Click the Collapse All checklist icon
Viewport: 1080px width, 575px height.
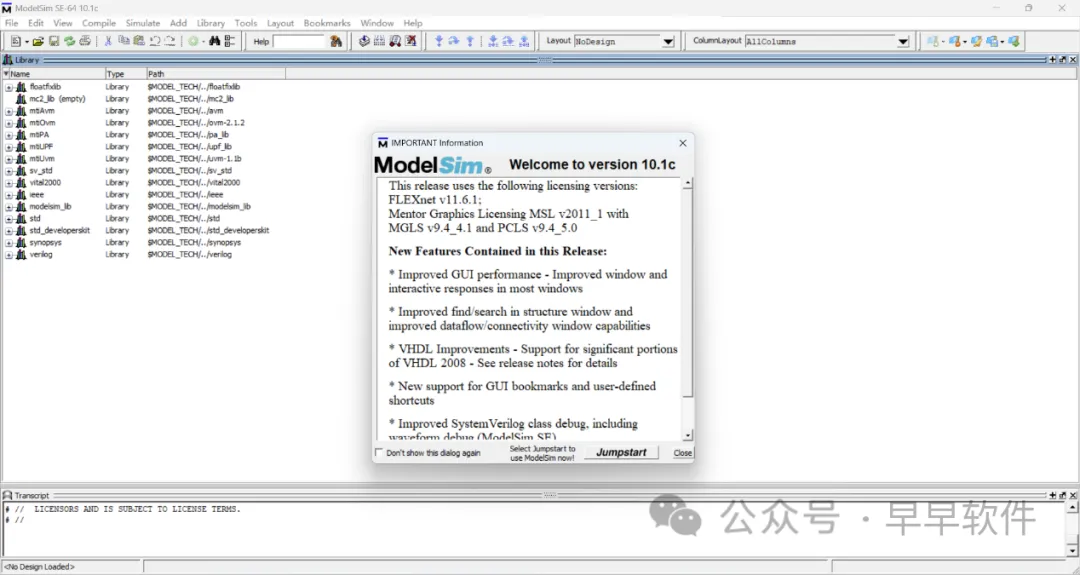click(x=230, y=41)
